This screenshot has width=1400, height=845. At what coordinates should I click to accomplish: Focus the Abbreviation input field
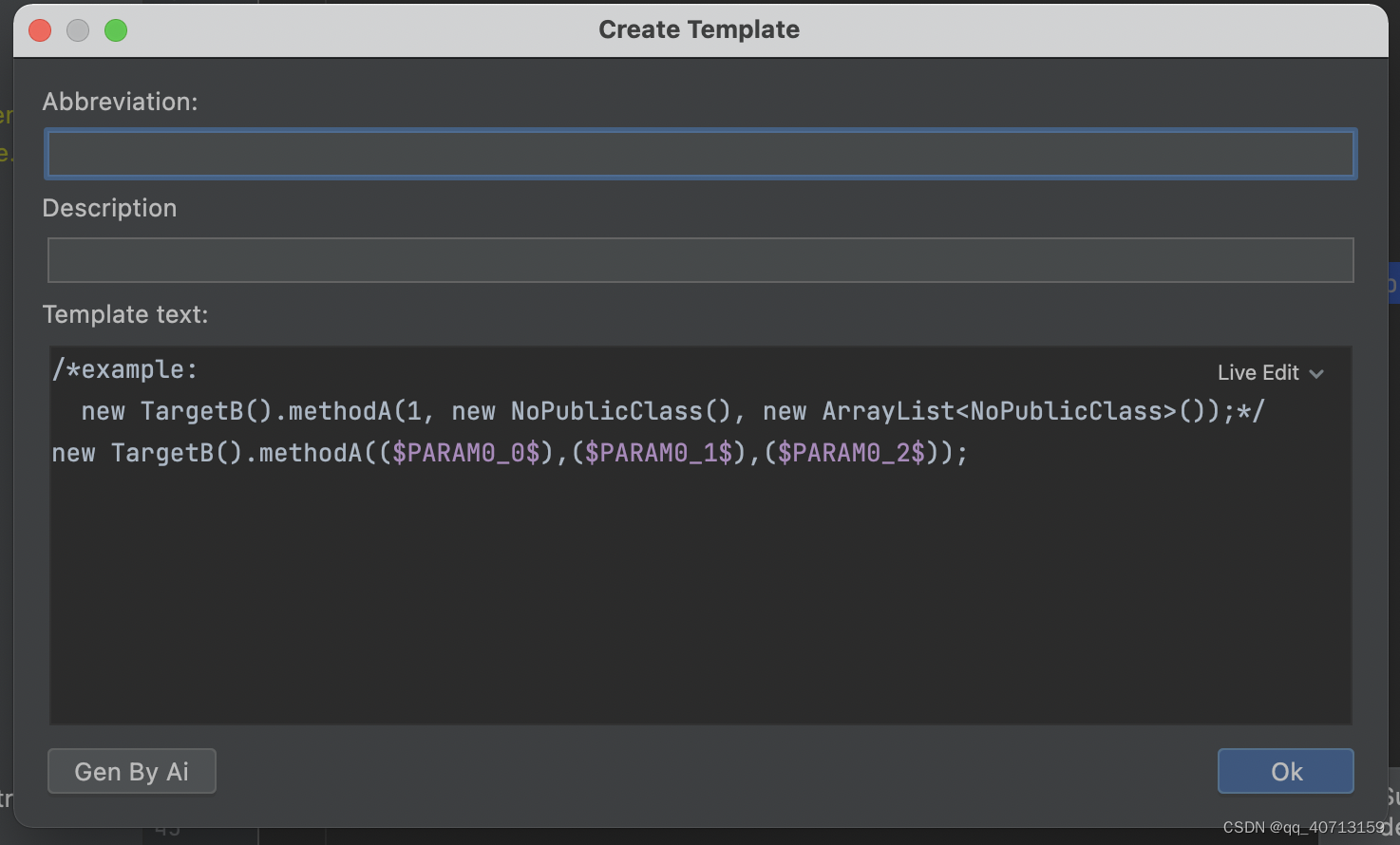click(x=700, y=154)
